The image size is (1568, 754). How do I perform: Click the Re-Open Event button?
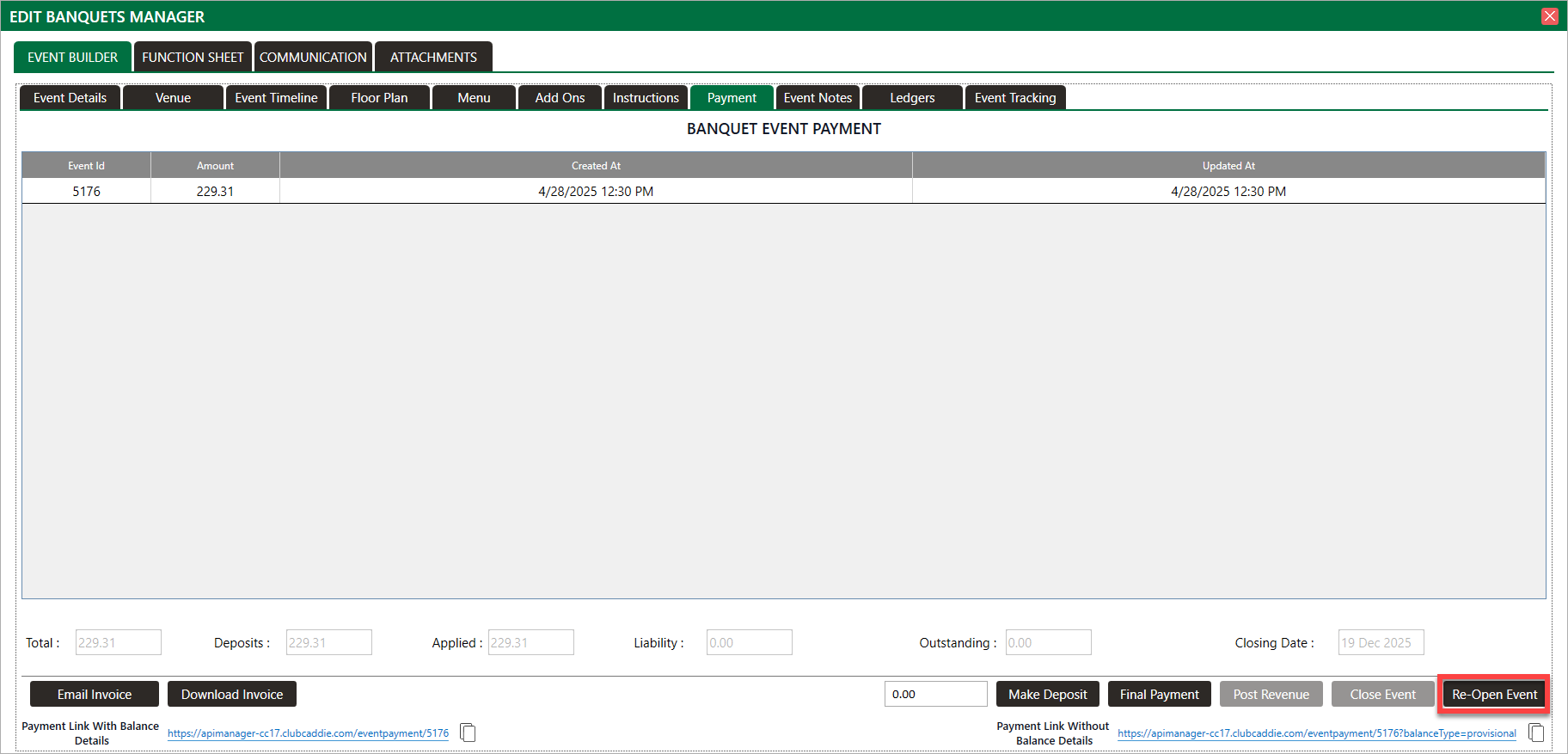(x=1494, y=695)
